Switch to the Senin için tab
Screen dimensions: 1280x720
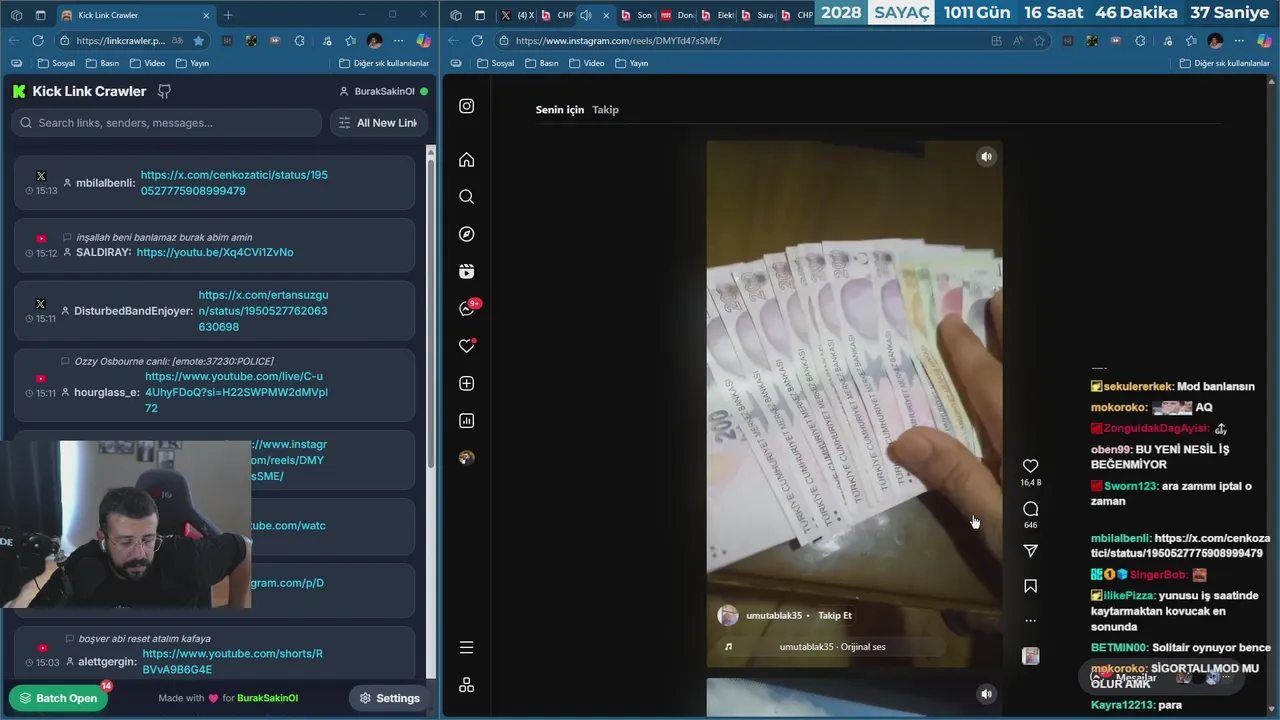(560, 110)
